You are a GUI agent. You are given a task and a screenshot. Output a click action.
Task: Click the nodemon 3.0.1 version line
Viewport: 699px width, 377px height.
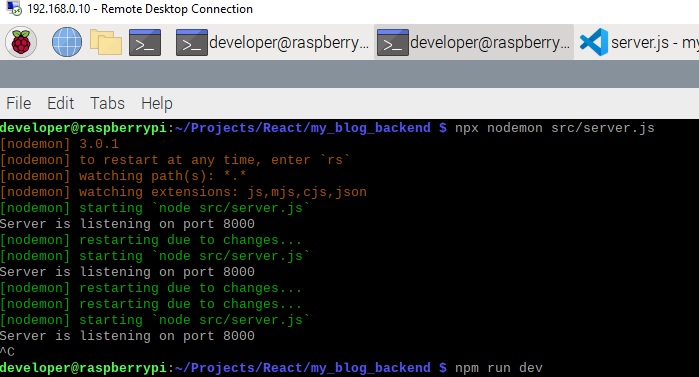click(59, 144)
